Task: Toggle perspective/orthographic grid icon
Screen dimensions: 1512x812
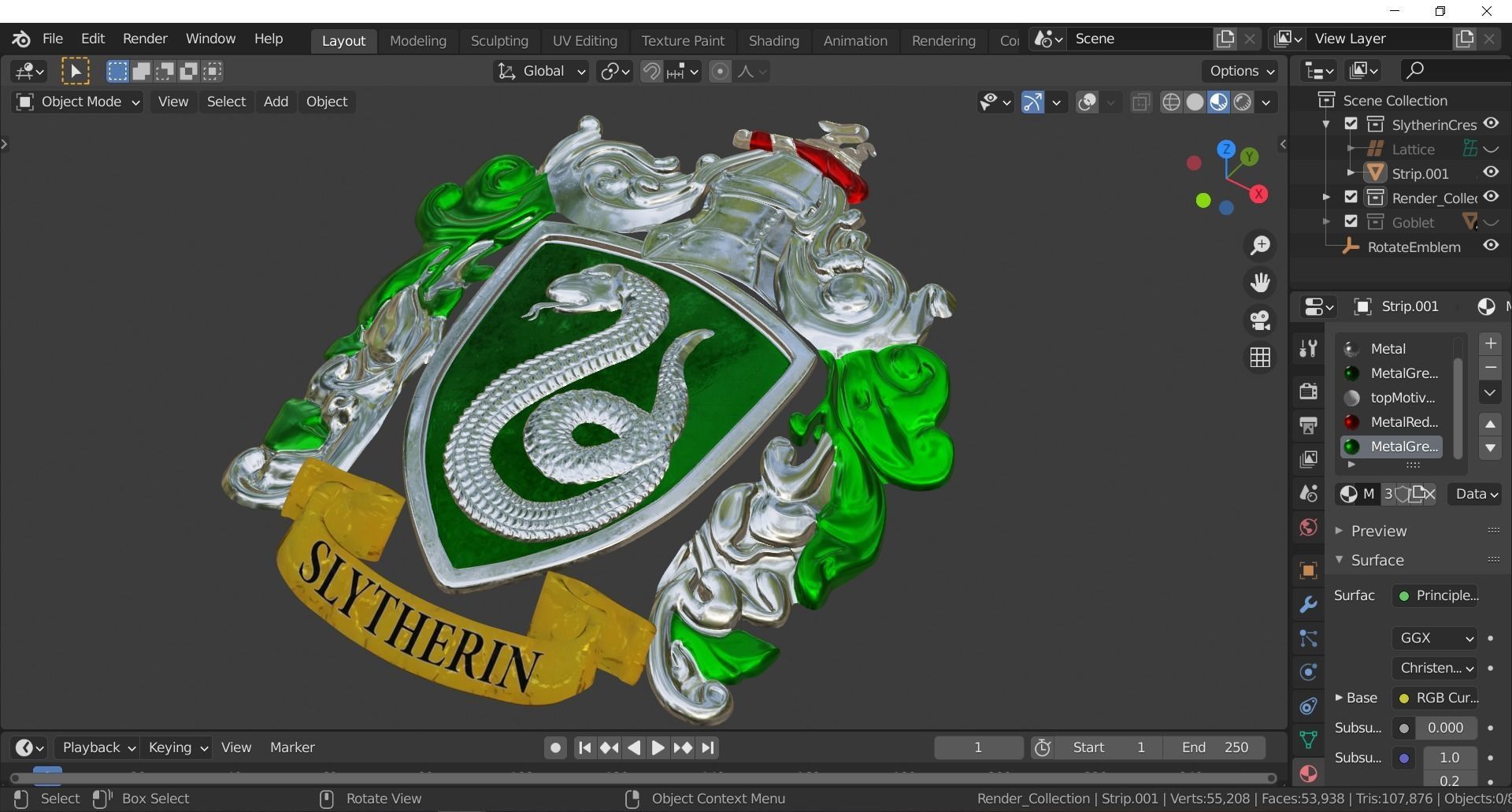Action: click(1260, 358)
